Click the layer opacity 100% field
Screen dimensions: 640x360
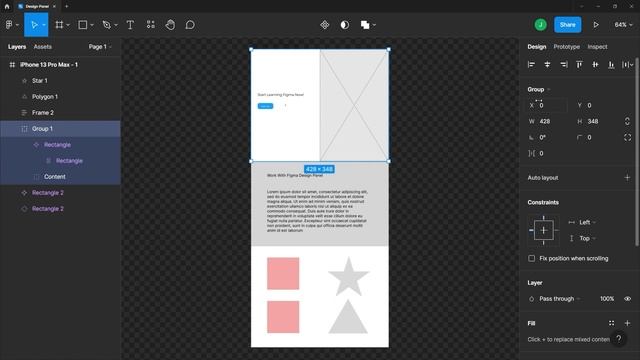click(607, 299)
